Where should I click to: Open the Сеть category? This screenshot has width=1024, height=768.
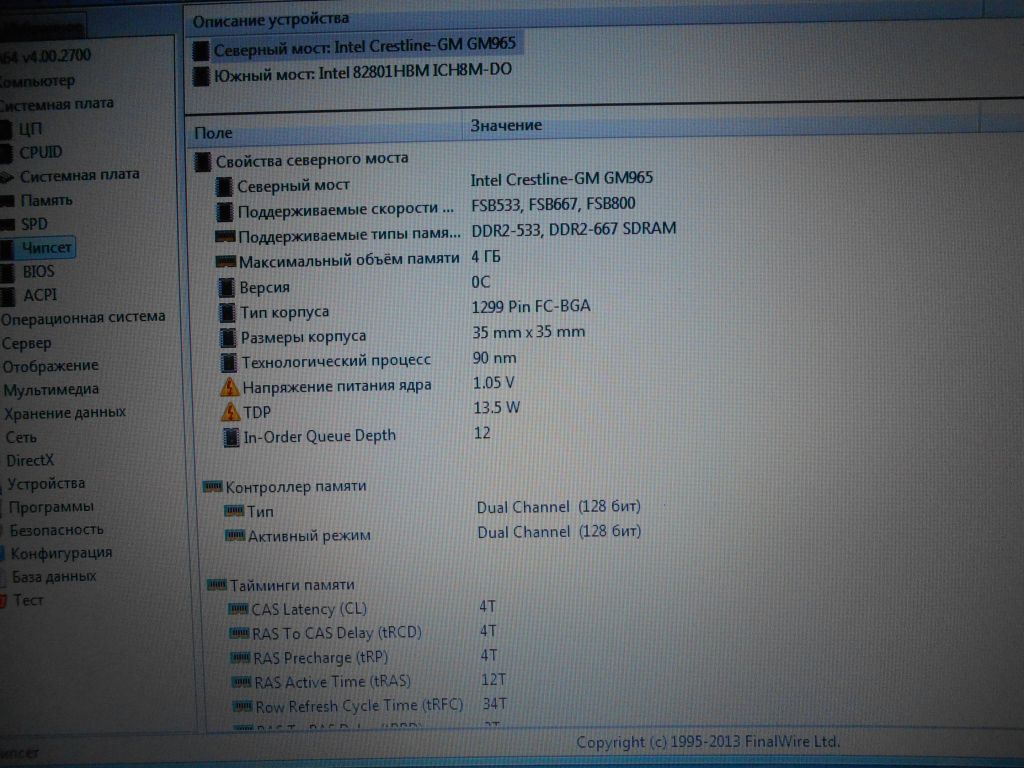point(21,437)
